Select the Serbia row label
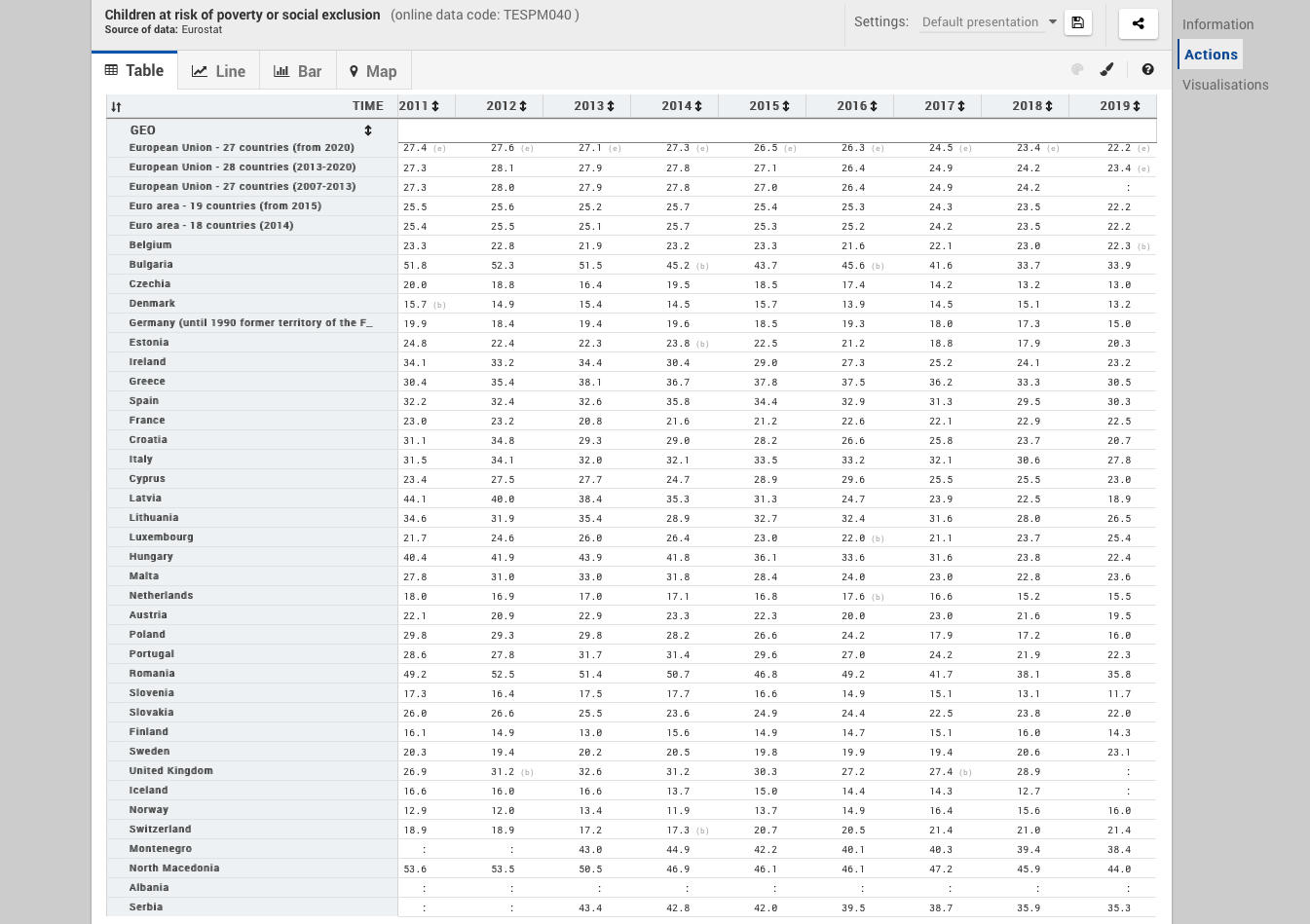 pyautogui.click(x=146, y=907)
